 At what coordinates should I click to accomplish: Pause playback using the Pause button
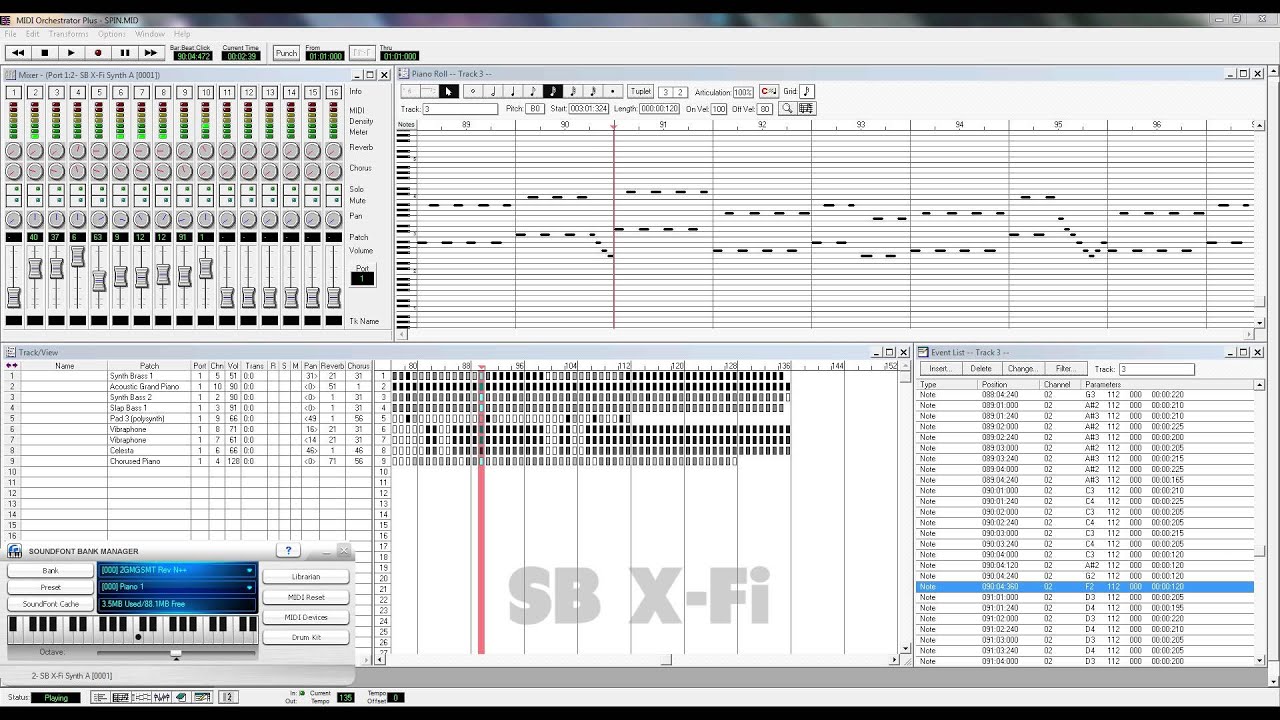125,53
